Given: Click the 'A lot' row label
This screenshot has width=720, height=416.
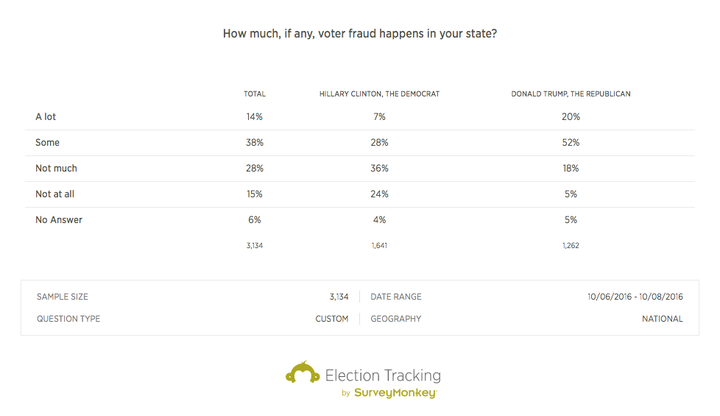Looking at the screenshot, I should point(45,117).
